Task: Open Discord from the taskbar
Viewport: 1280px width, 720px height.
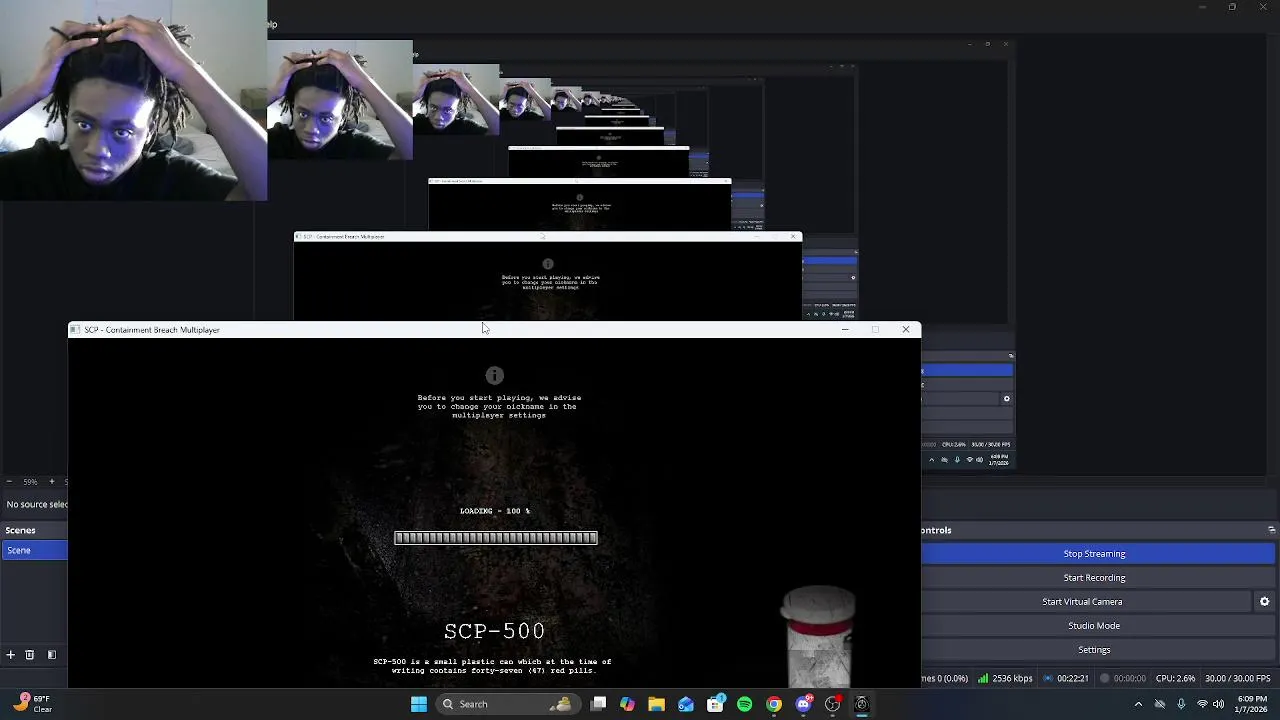Action: point(803,704)
